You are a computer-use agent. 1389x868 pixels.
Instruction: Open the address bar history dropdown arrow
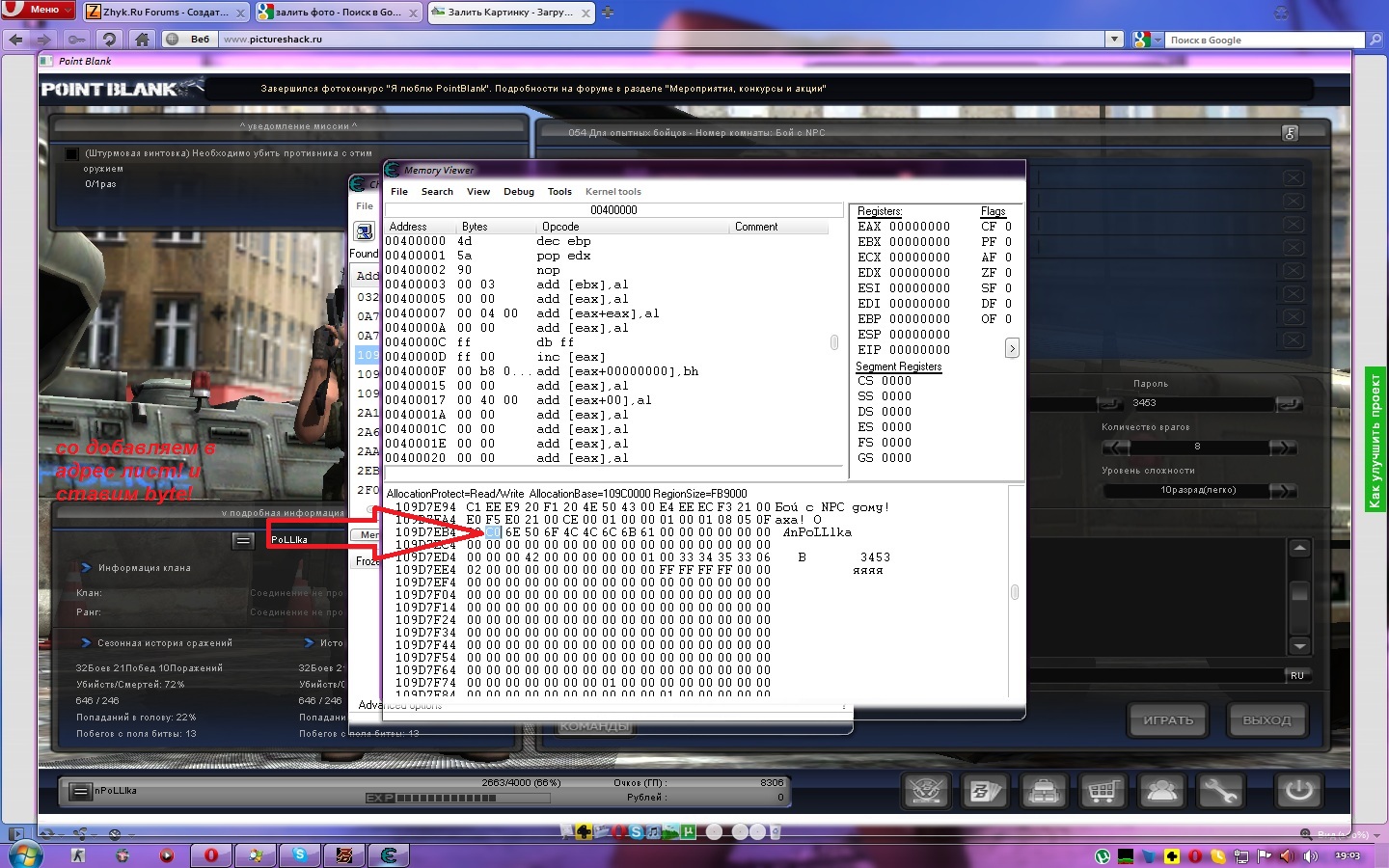pos(1115,40)
